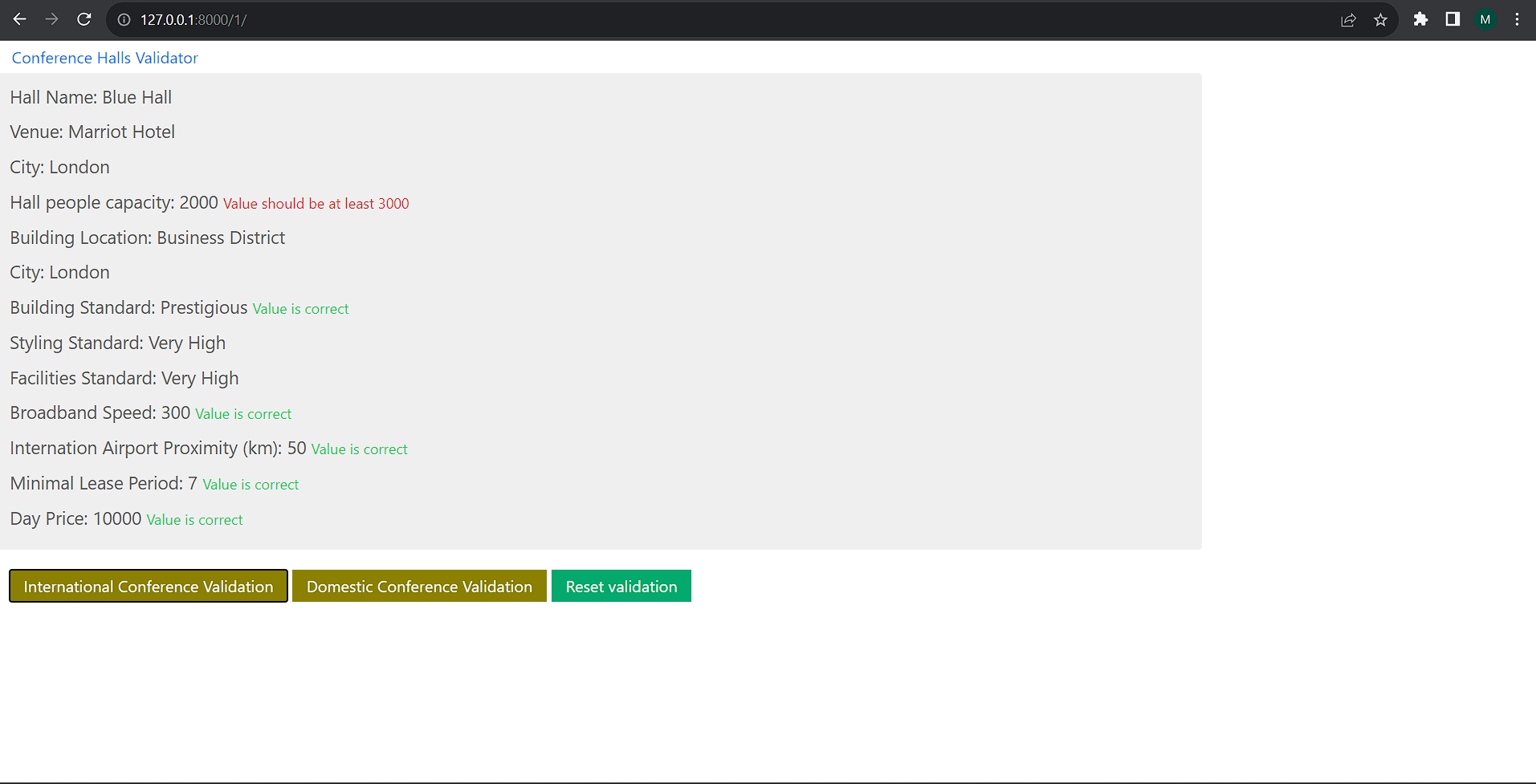This screenshot has width=1536, height=784.
Task: Click Domestic Conference Validation button
Action: [419, 586]
